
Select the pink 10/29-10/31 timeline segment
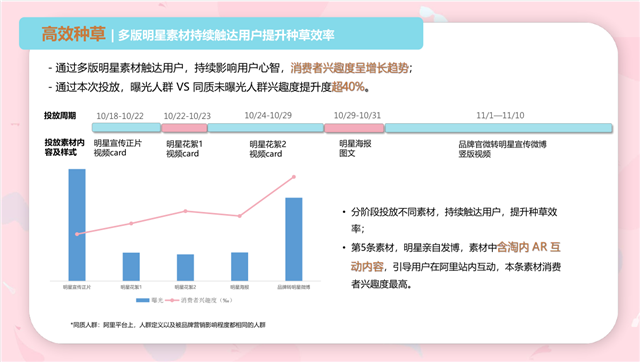[354, 128]
